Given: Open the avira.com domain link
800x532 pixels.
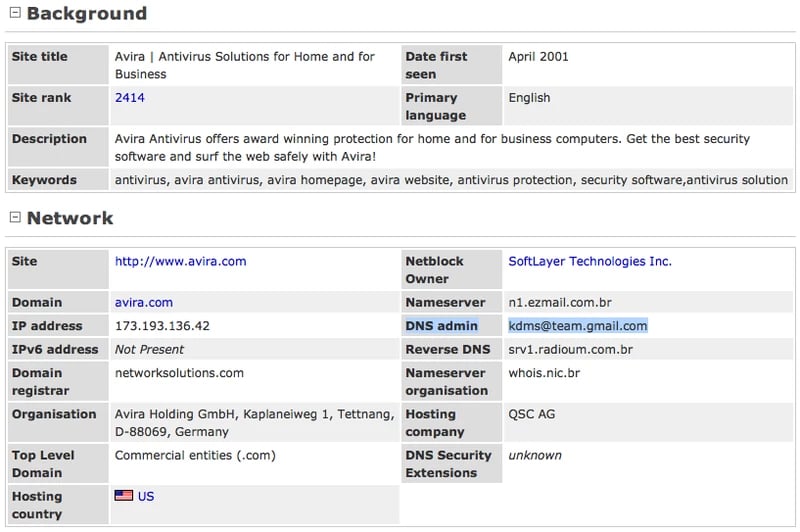Looking at the screenshot, I should [144, 302].
